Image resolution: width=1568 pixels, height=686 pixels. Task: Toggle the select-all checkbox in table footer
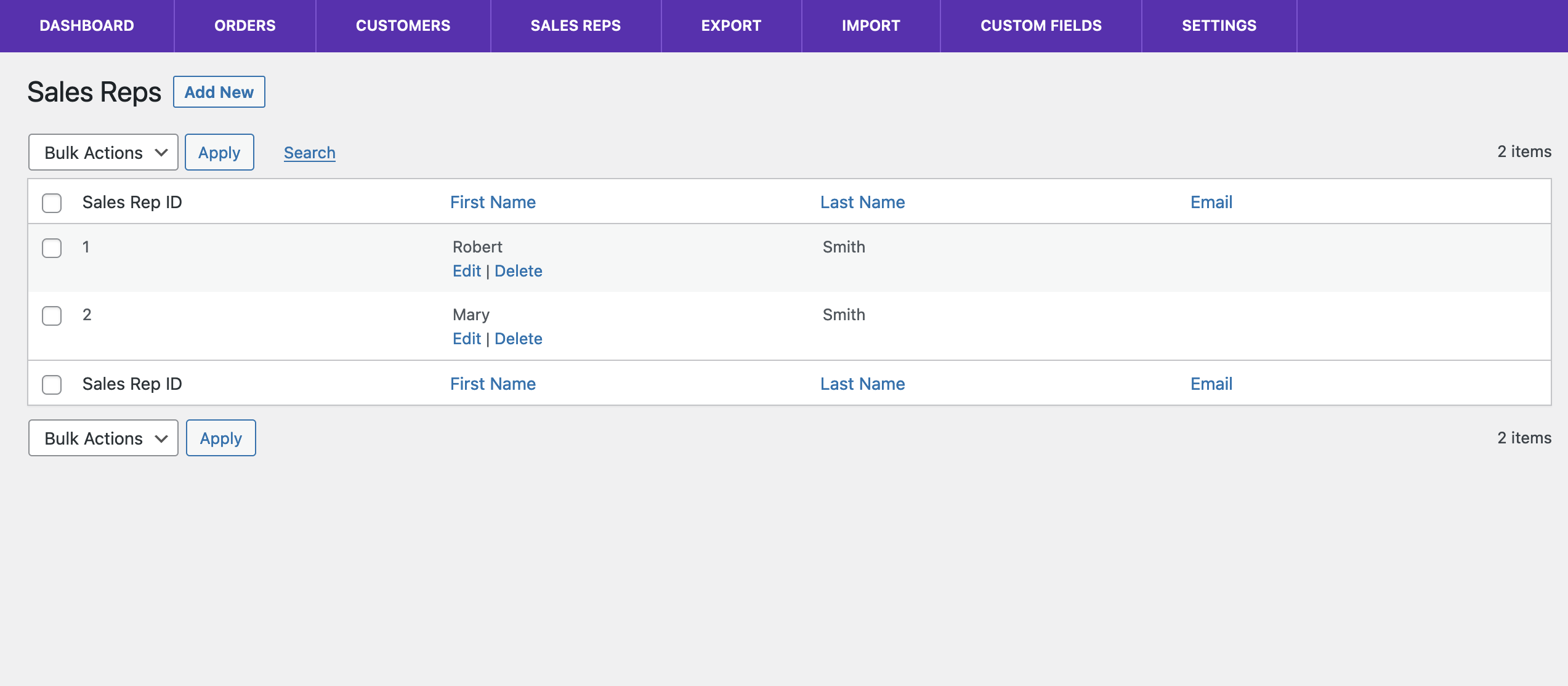[x=52, y=384]
